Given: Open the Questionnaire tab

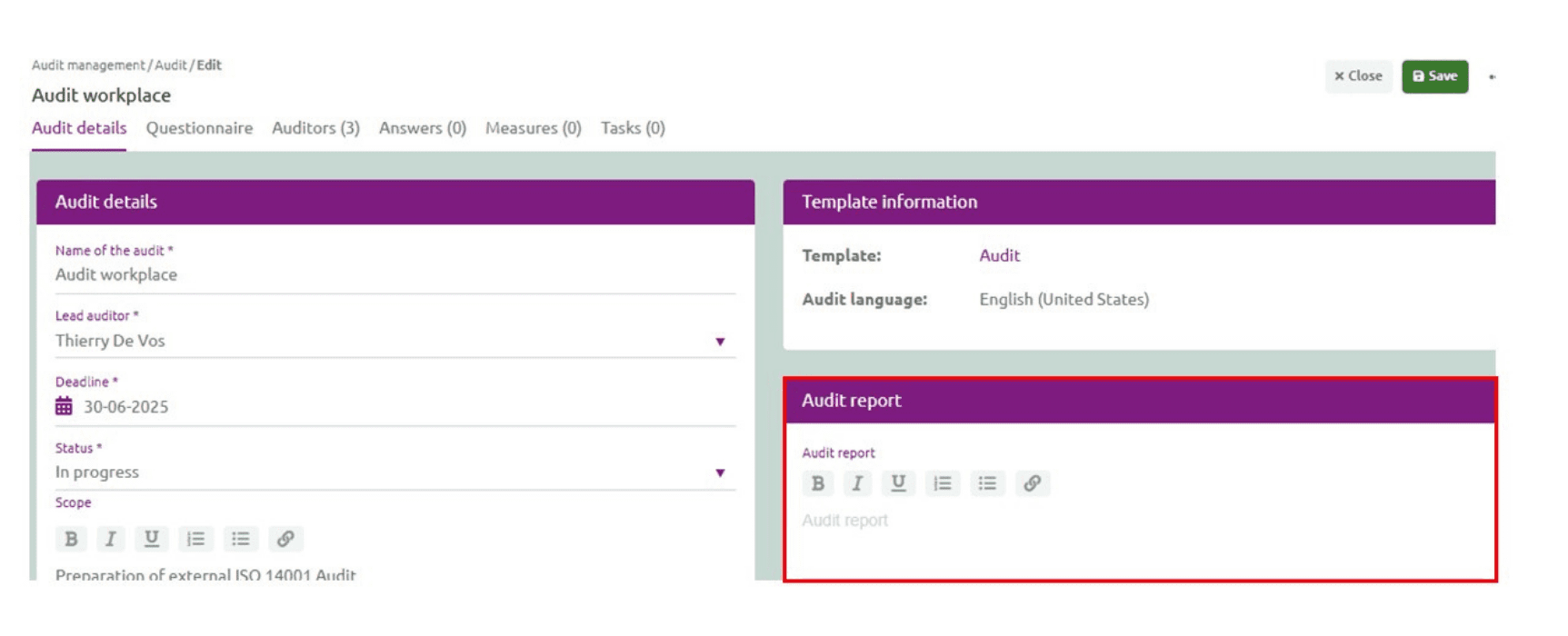Looking at the screenshot, I should point(199,128).
